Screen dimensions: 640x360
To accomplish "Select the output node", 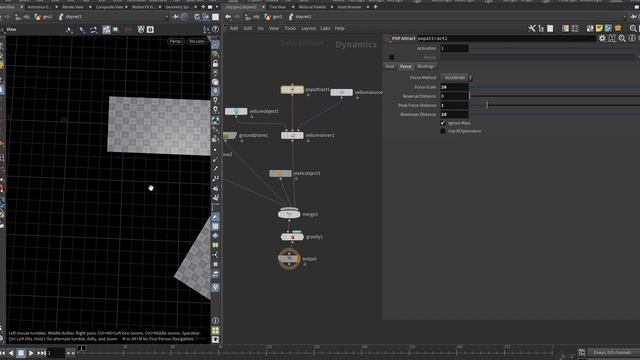I will pos(289,259).
